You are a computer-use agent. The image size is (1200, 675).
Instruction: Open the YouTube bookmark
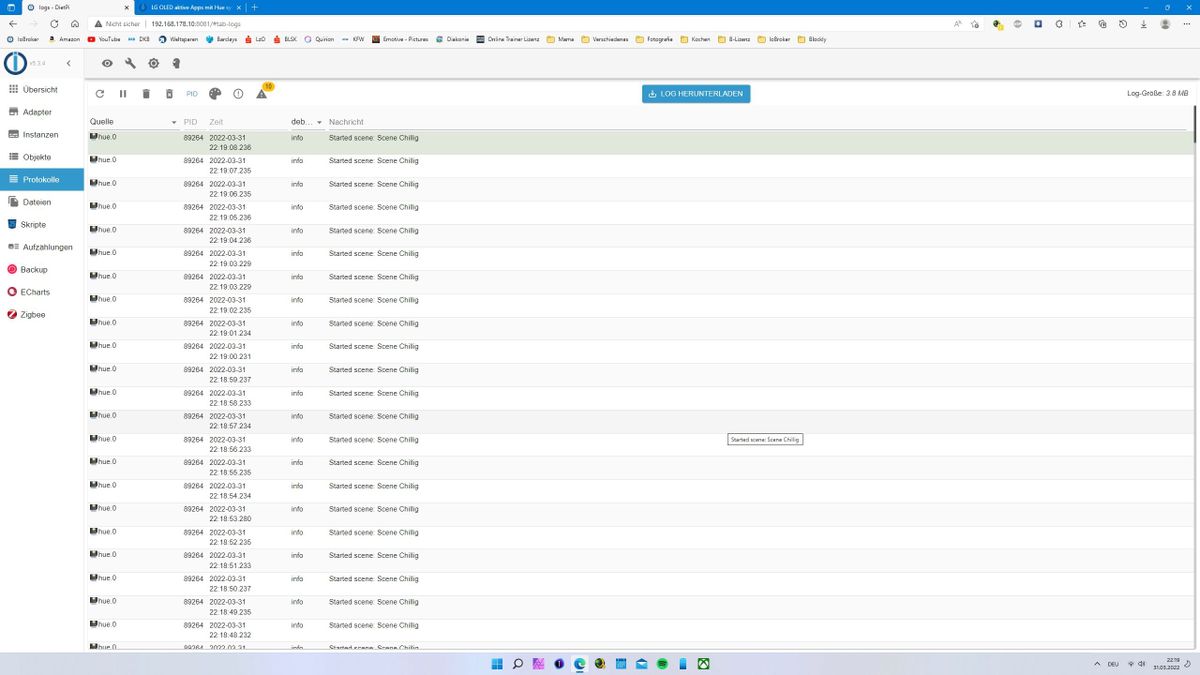tap(105, 39)
